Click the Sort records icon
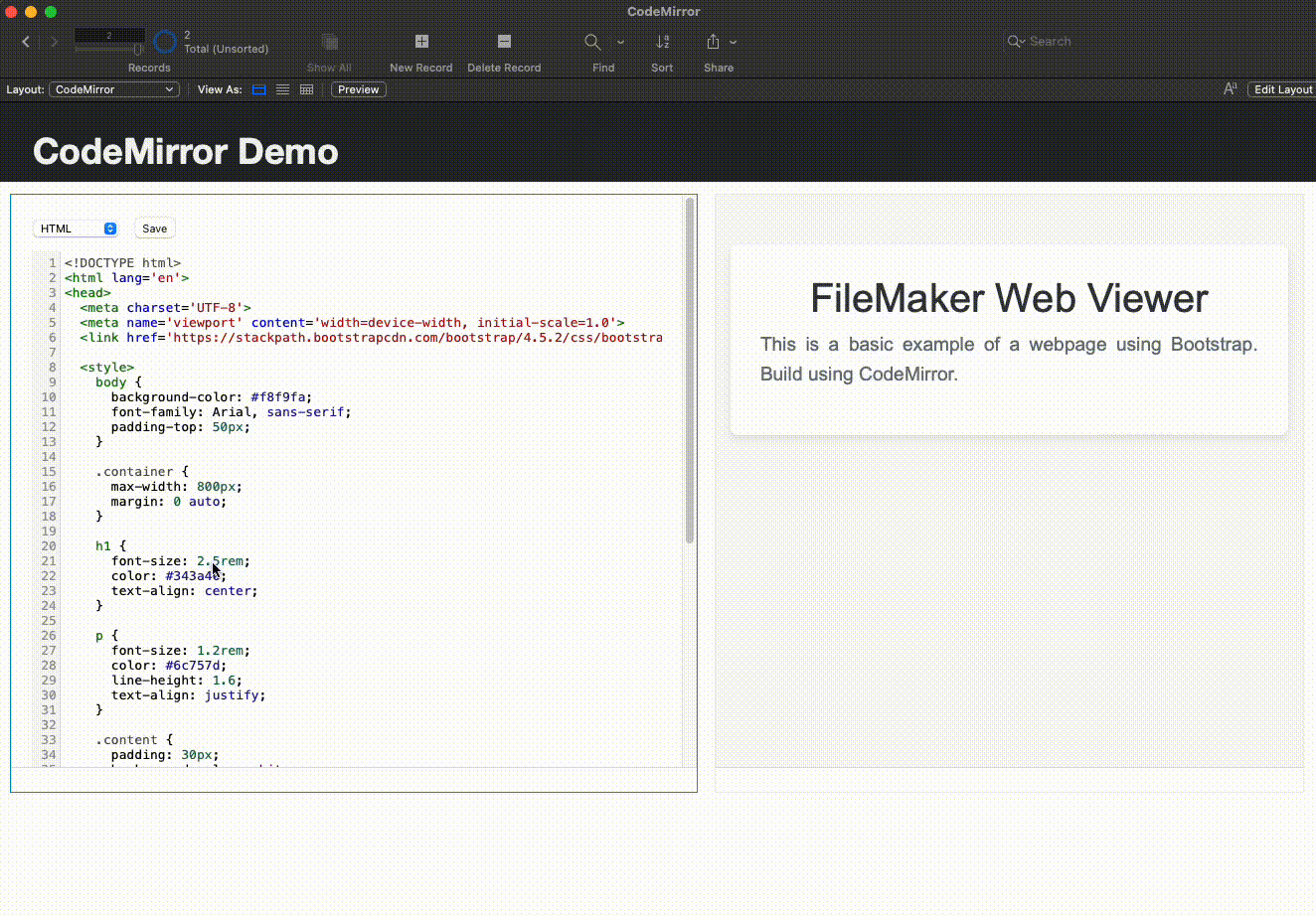The height and width of the screenshot is (916, 1316). (662, 42)
